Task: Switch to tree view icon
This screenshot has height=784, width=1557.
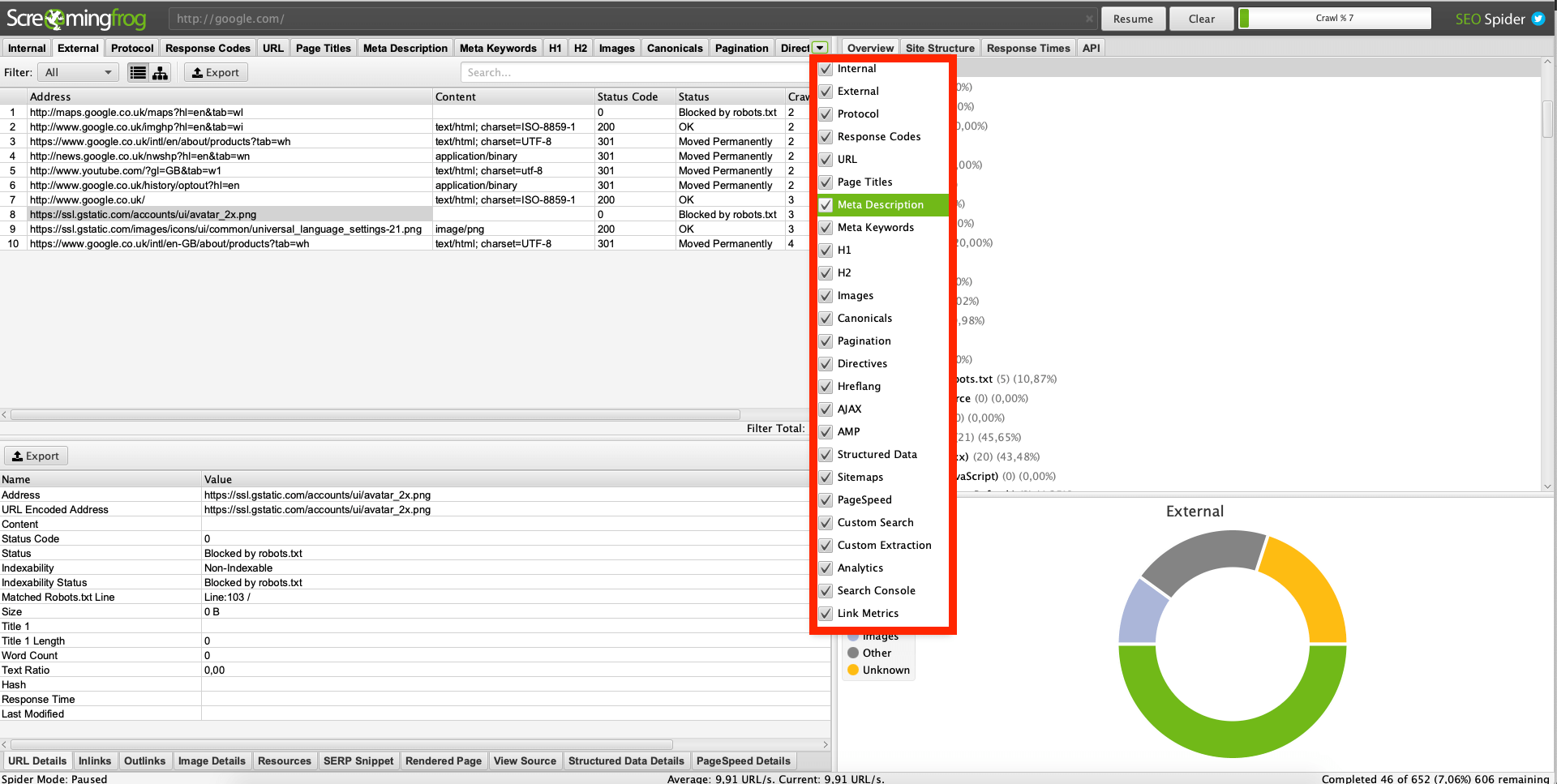Action: coord(161,73)
